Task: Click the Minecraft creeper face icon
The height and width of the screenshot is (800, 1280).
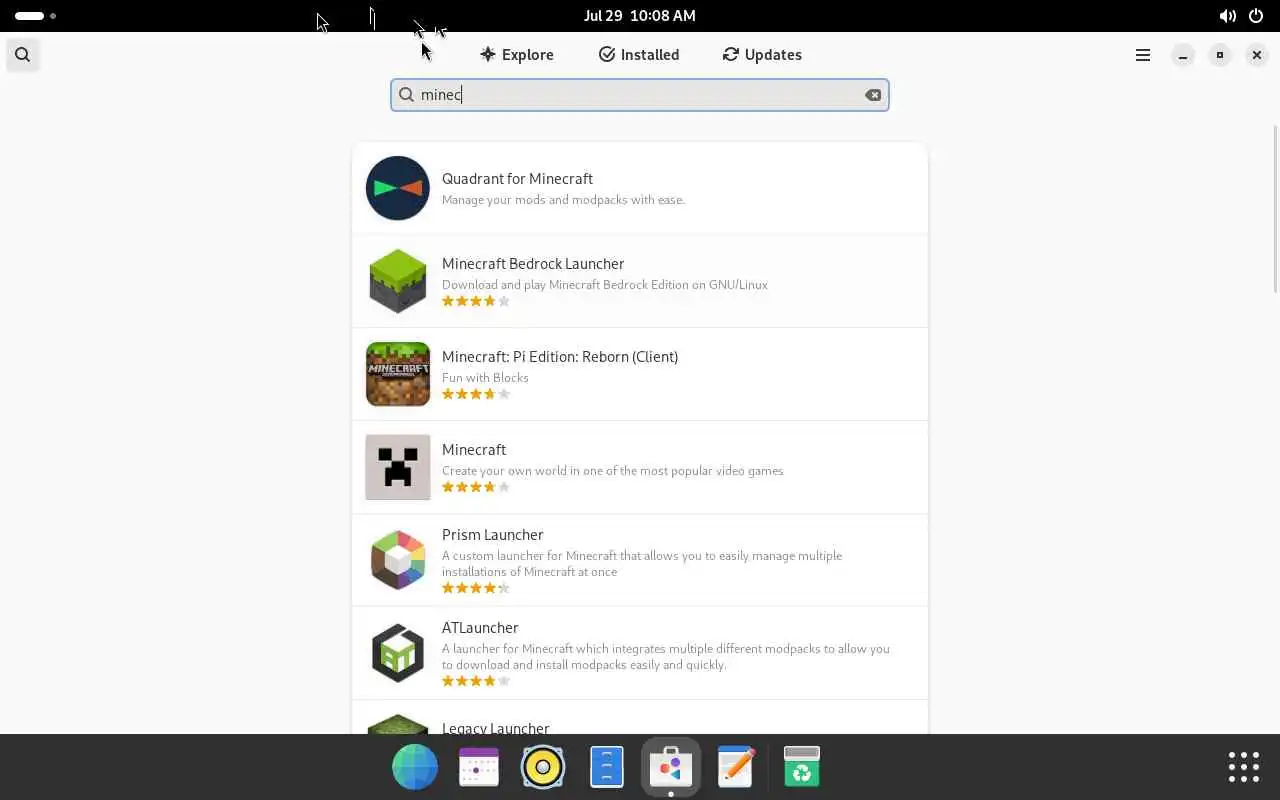Action: [398, 467]
